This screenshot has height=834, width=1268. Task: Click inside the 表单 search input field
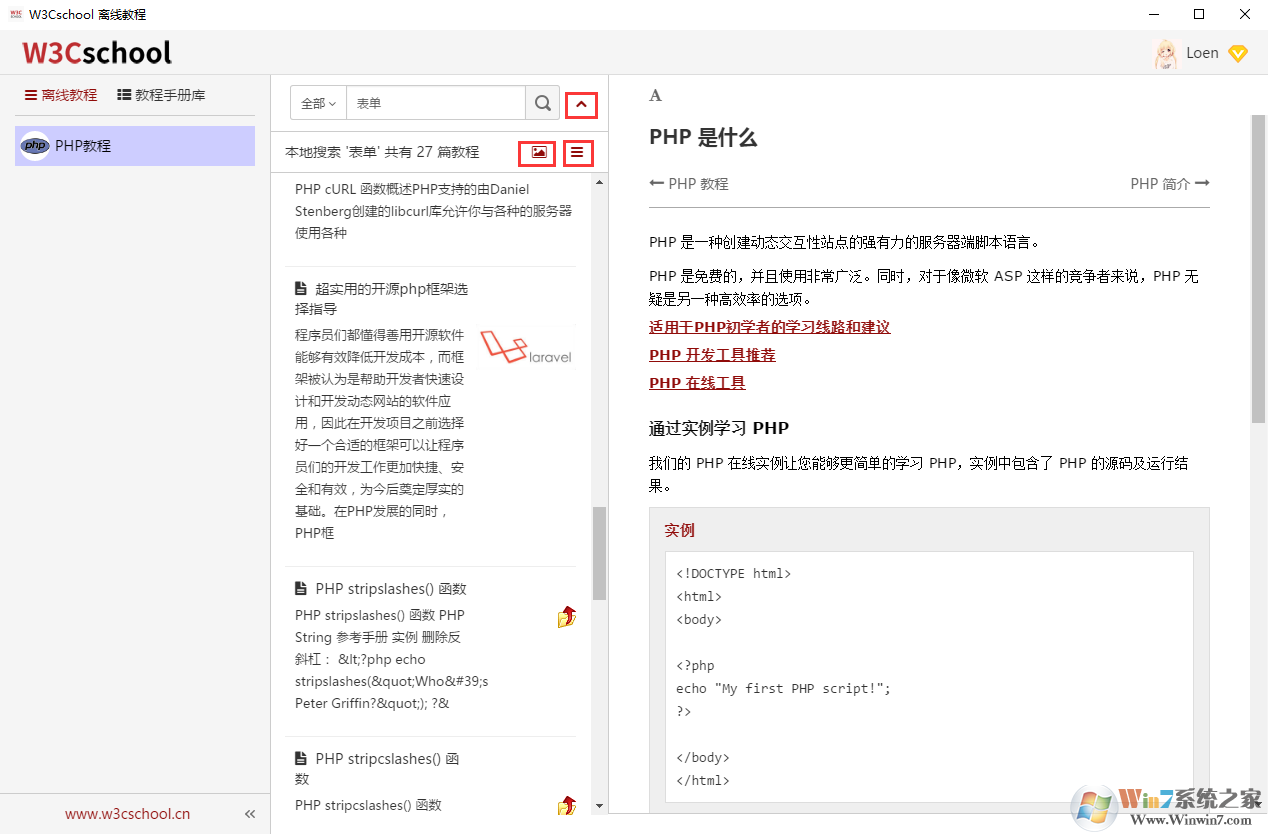pyautogui.click(x=435, y=102)
